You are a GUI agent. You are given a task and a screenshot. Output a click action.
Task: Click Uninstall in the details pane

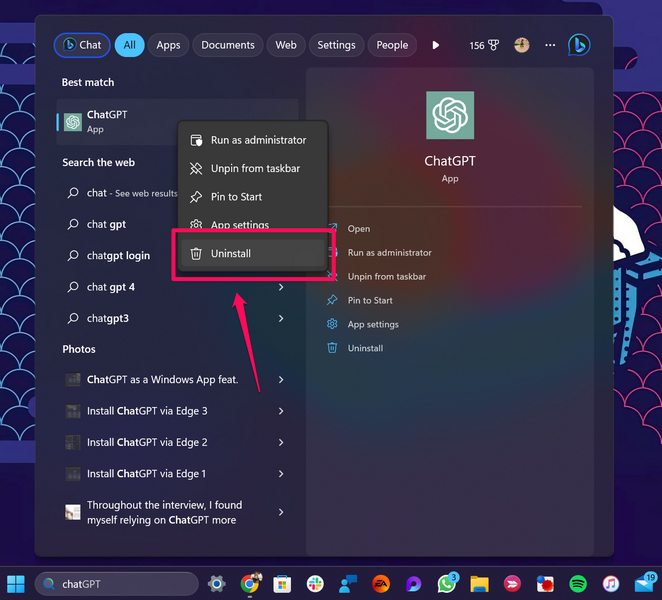coord(365,348)
